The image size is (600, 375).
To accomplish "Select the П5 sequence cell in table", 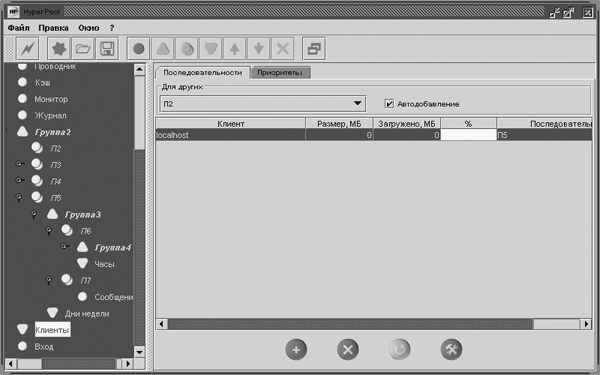I will 544,135.
